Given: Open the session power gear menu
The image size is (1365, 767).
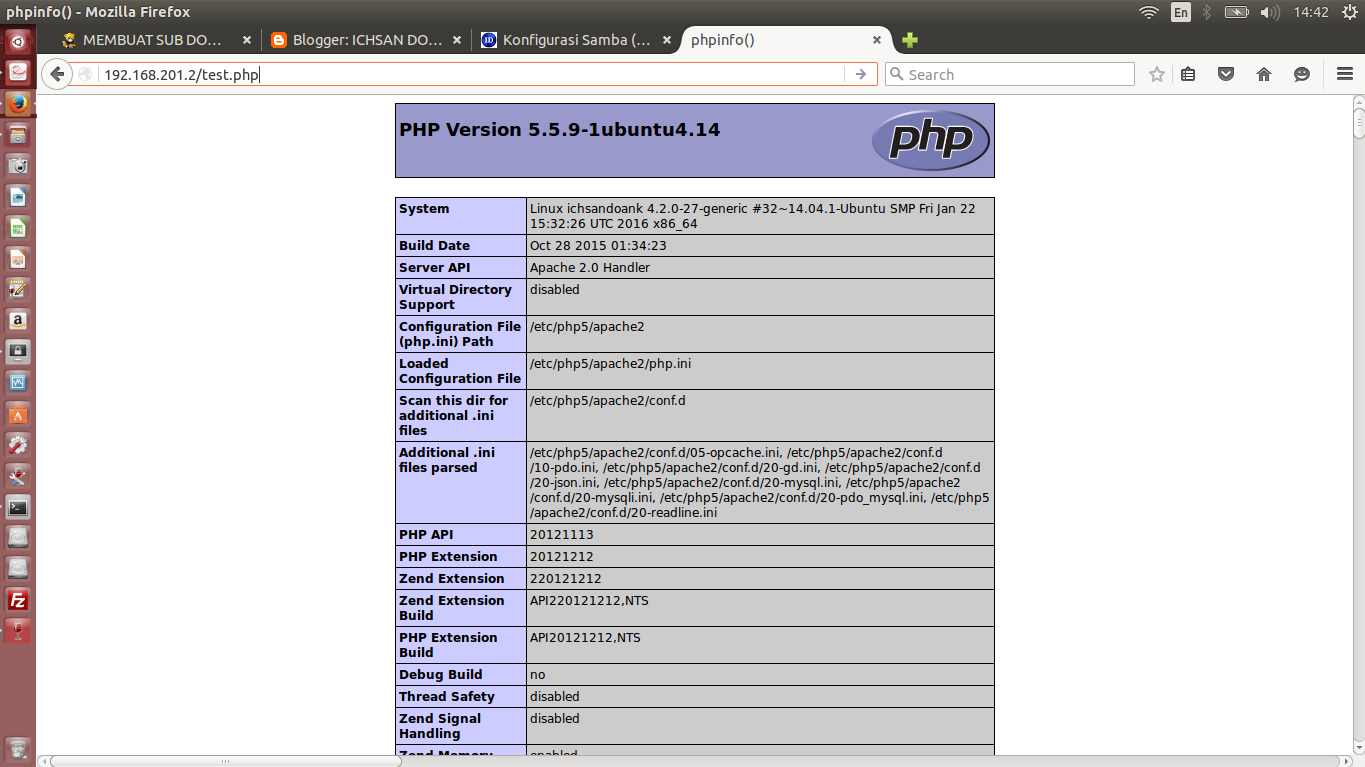Looking at the screenshot, I should [1348, 12].
